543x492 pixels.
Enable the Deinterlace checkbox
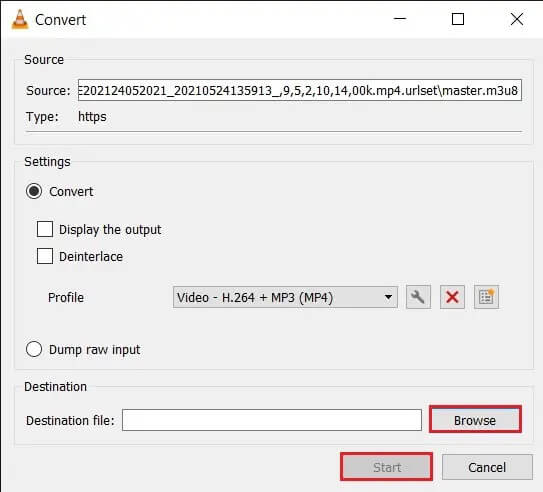point(45,256)
